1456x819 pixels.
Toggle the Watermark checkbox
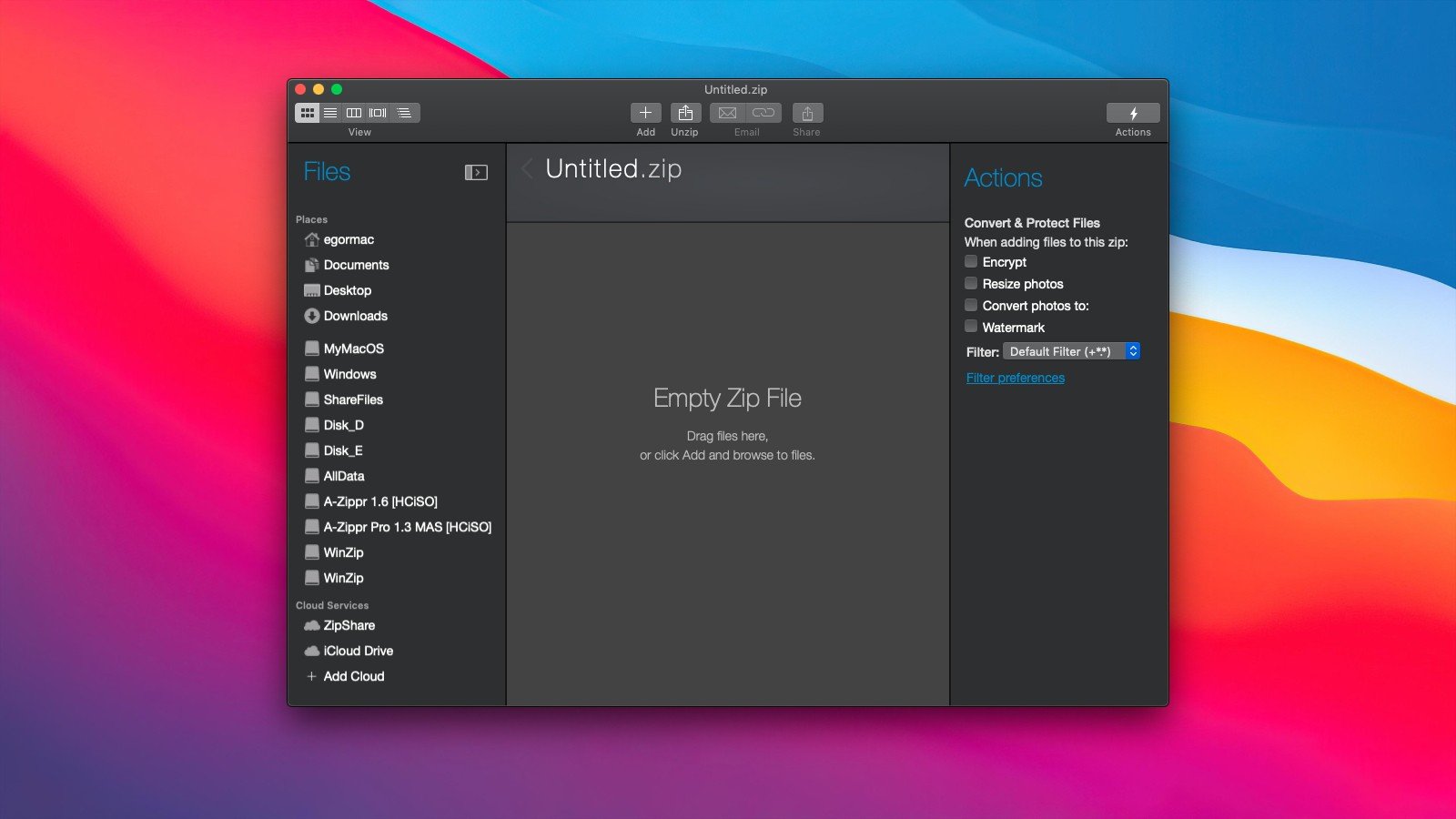click(971, 327)
